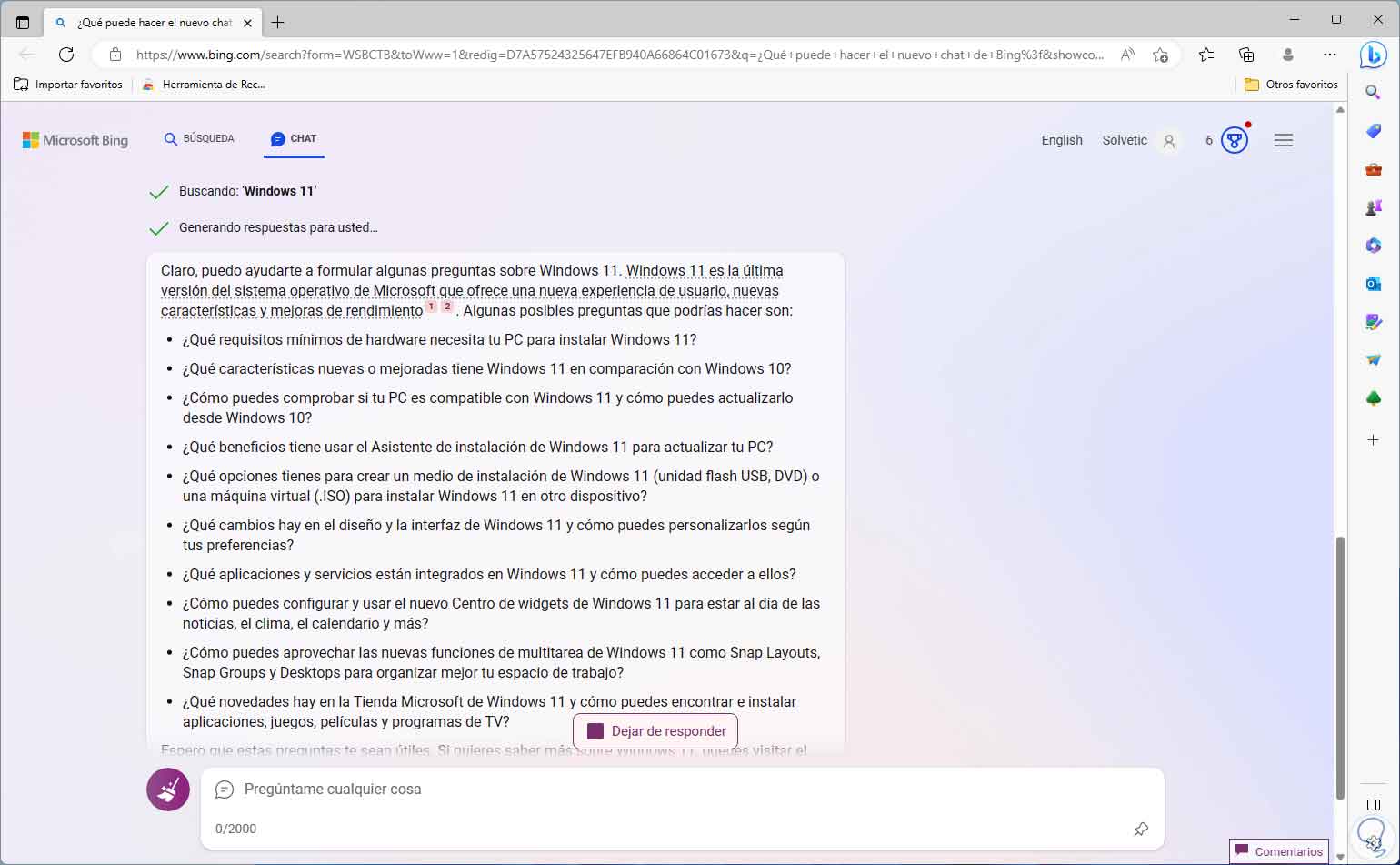Open the pencil-and-page icon in the sidebar
The width and height of the screenshot is (1400, 865).
(1373, 322)
